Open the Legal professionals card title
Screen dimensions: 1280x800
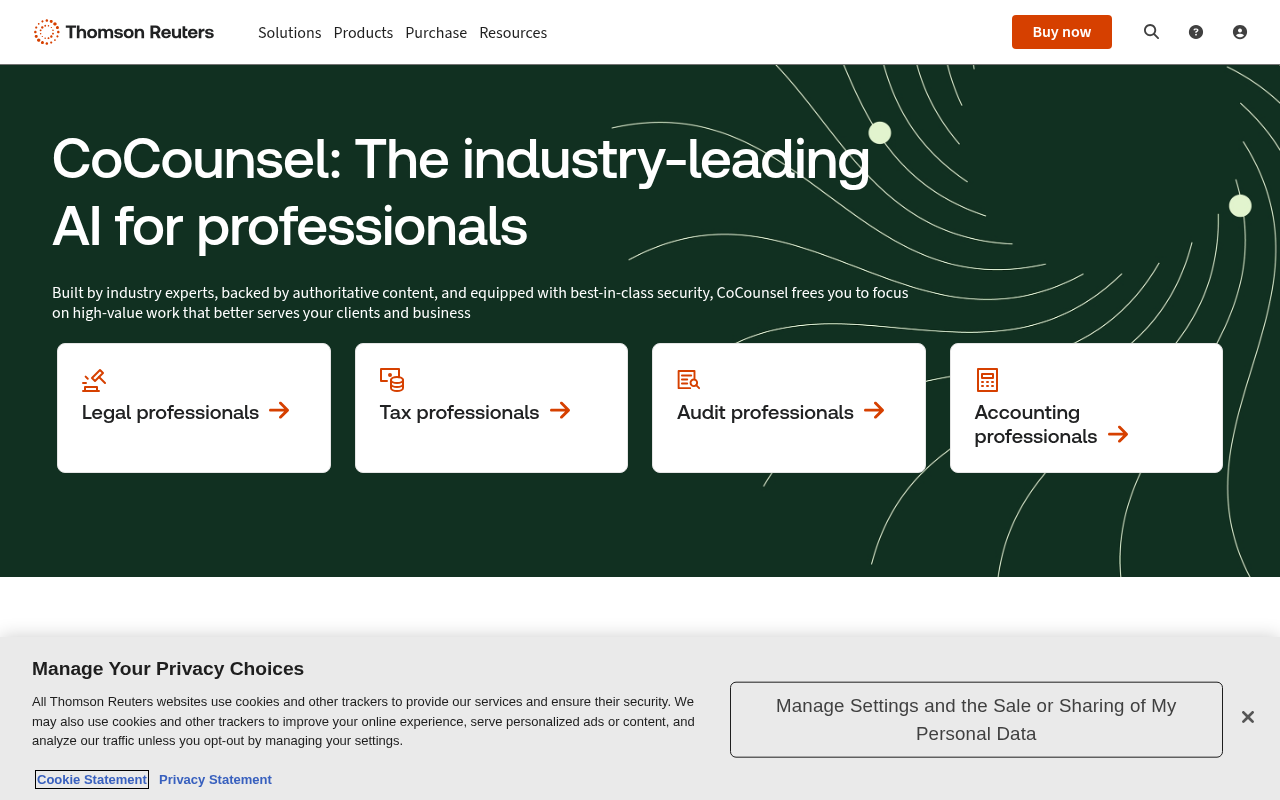point(170,412)
